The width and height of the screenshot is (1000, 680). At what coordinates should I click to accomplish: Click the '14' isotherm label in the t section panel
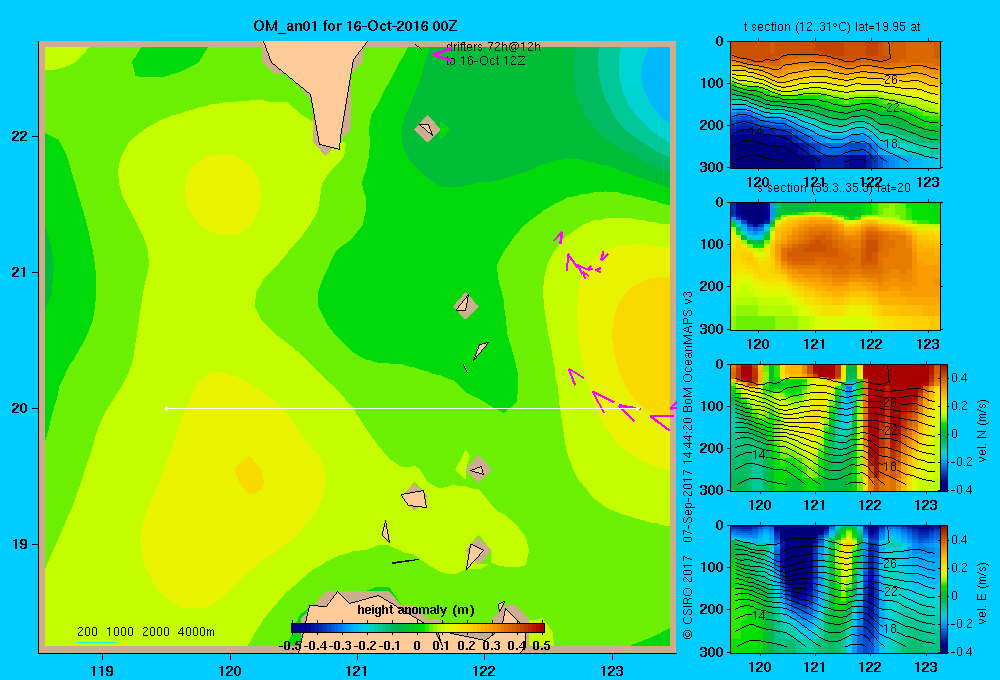pos(756,131)
